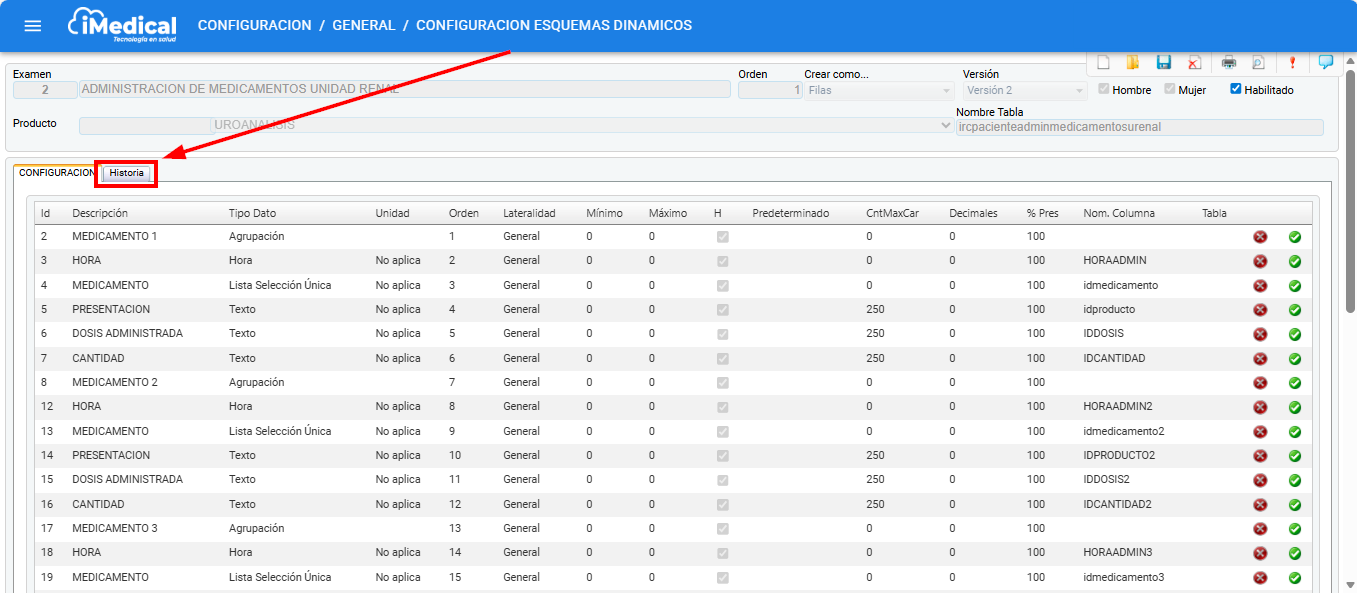The height and width of the screenshot is (593, 1357).
Task: Click green check on HORA row Id 3
Action: 1295,261
